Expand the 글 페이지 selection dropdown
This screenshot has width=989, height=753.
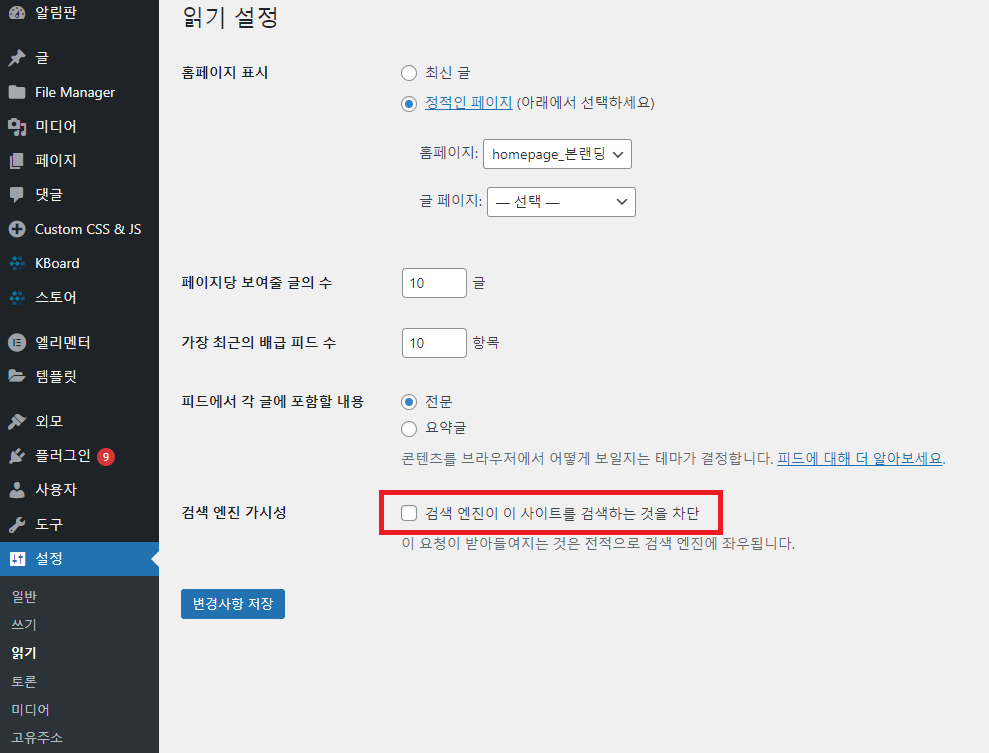[x=561, y=201]
